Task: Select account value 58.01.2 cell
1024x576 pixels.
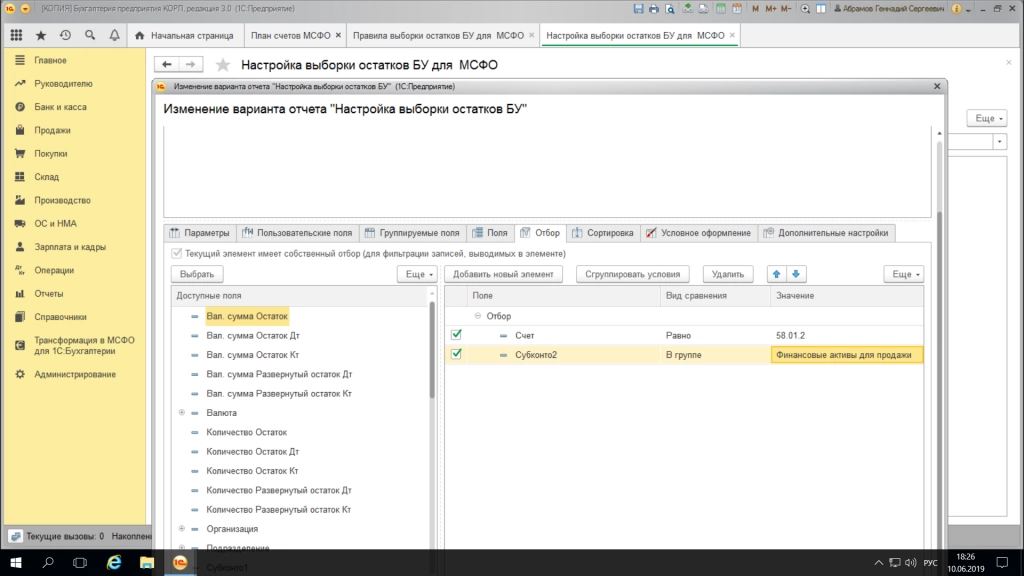Action: pyautogui.click(x=846, y=336)
